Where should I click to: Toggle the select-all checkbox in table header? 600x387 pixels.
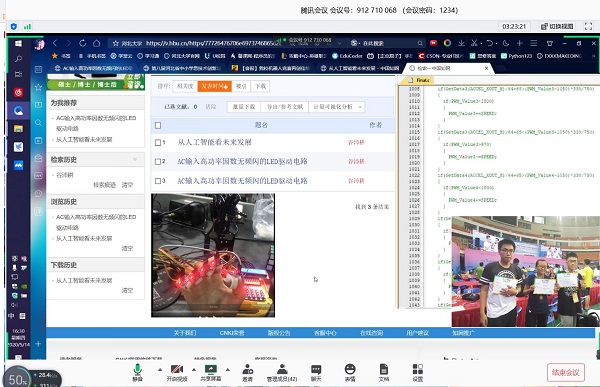tap(158, 125)
